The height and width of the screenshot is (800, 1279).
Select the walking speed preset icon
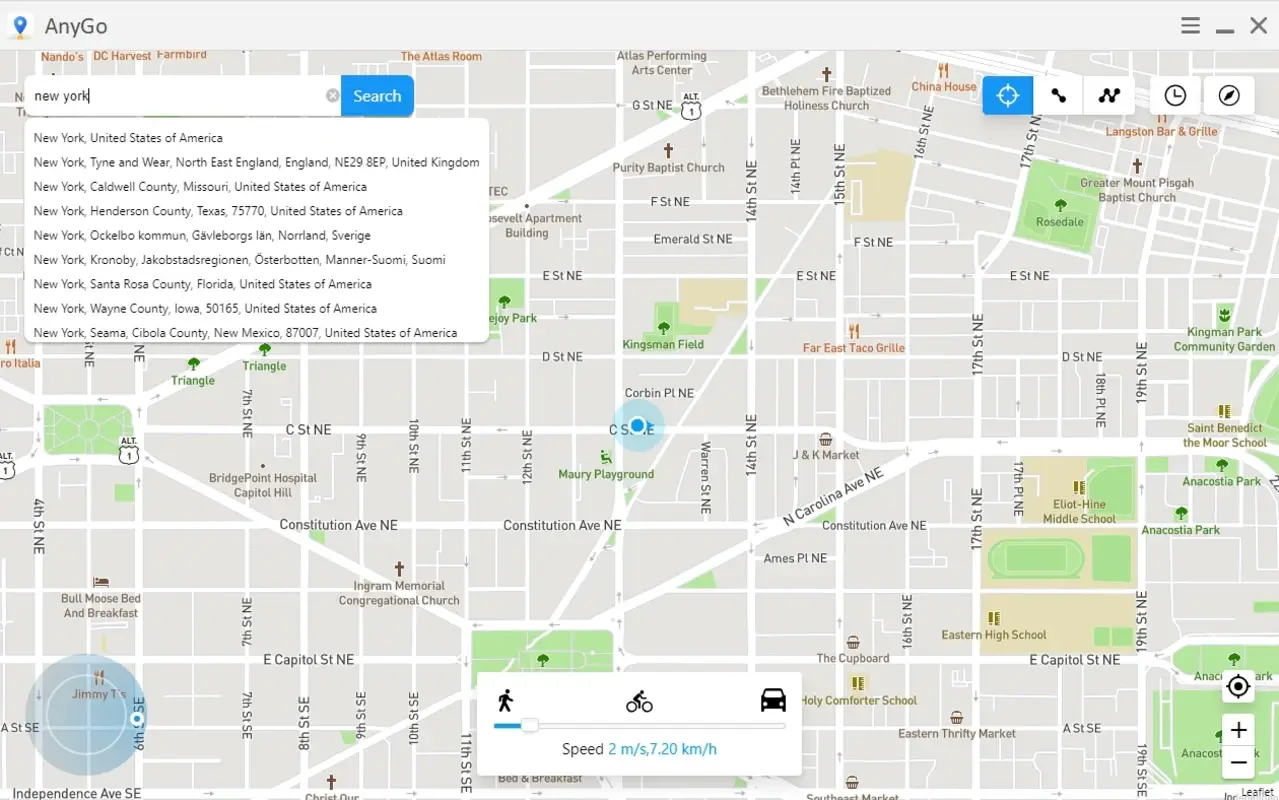coord(508,699)
